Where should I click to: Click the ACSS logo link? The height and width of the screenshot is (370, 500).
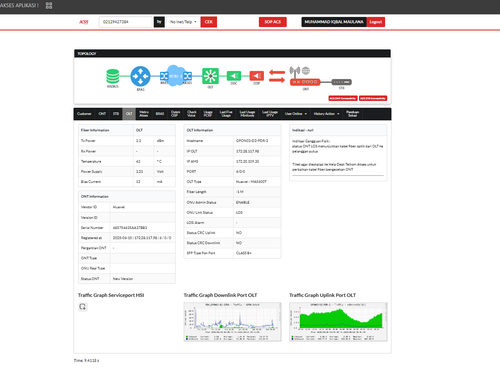84,22
